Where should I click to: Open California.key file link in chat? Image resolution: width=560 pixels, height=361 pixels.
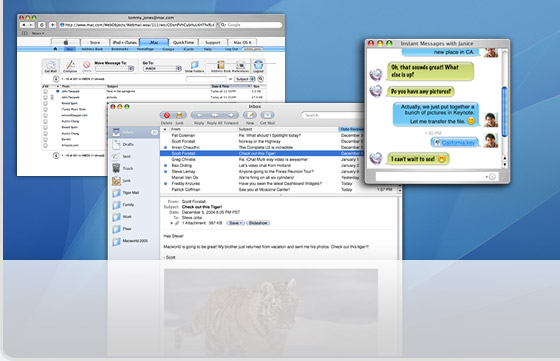tap(458, 143)
